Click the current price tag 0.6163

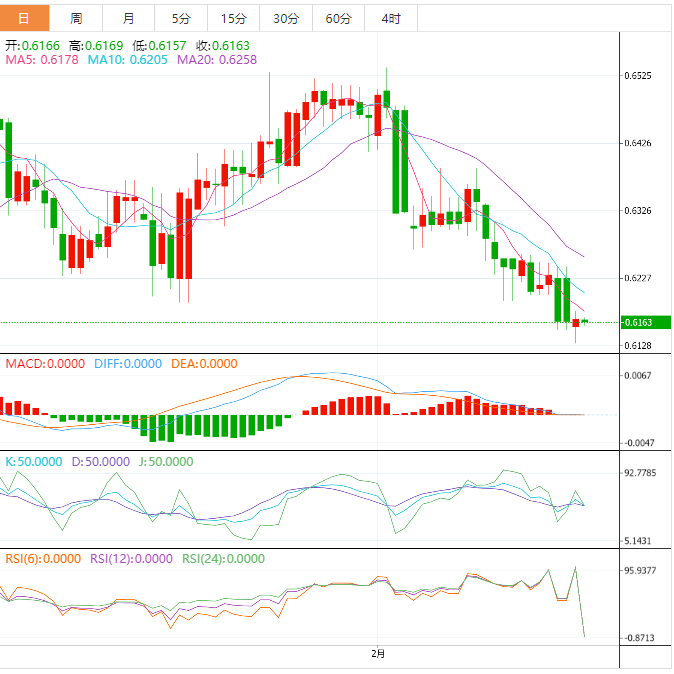(645, 322)
